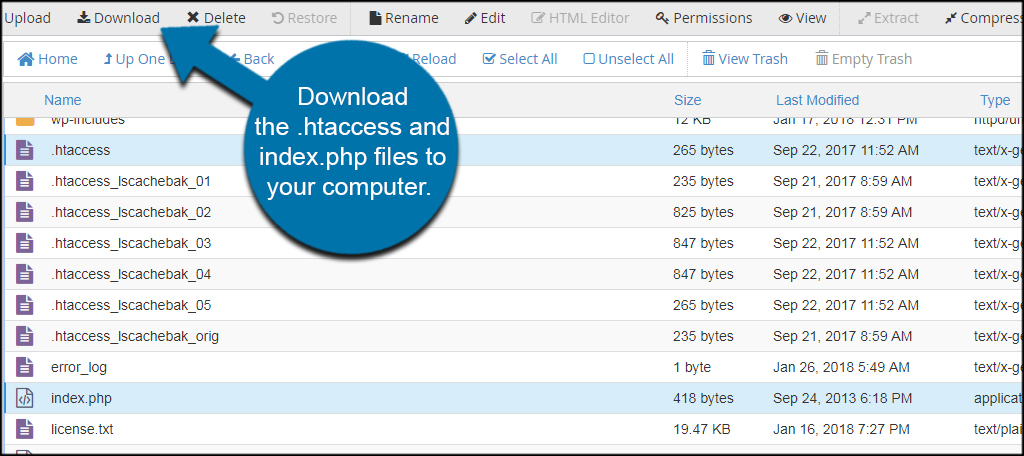Select the file .htaccess_lscachebak_orig
This screenshot has width=1024, height=456.
tap(135, 336)
